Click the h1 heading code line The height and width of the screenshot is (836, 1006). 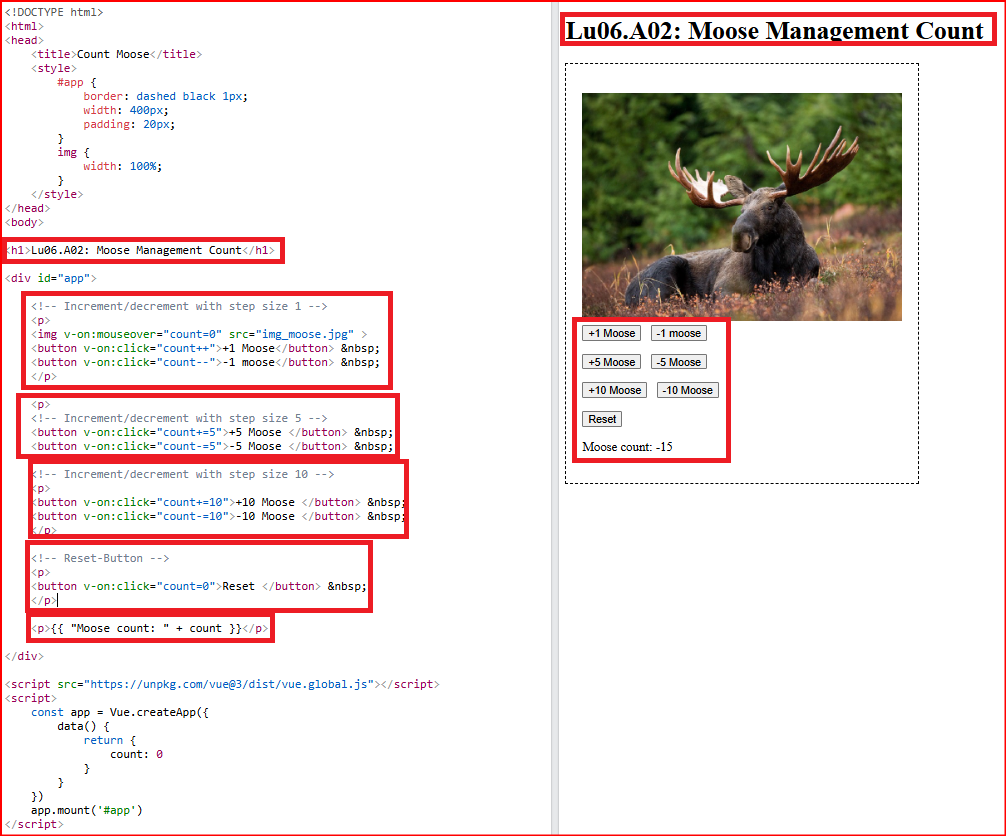point(140,250)
